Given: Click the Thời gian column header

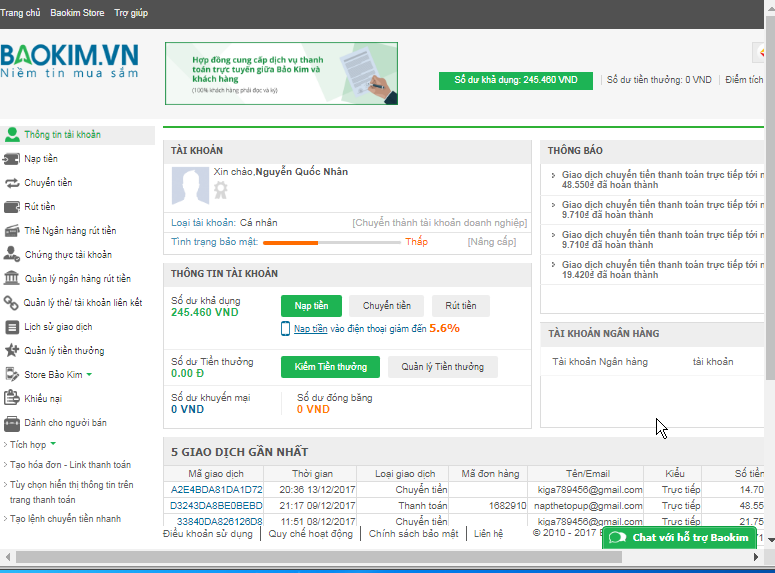Looking at the screenshot, I should coord(312,474).
